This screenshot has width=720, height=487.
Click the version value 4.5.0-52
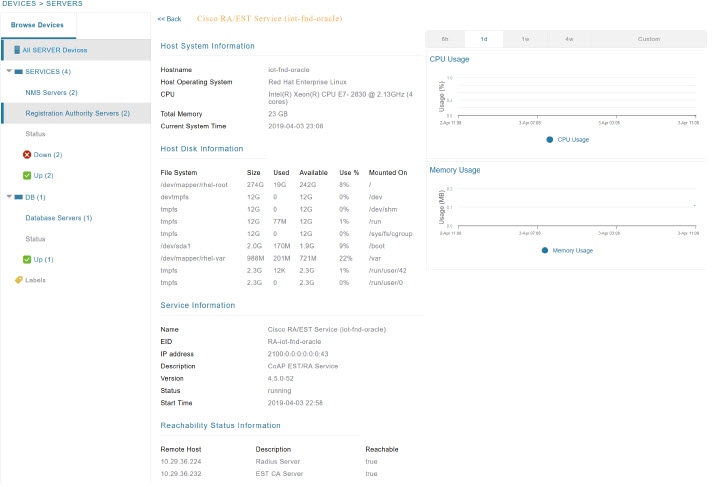pos(281,379)
